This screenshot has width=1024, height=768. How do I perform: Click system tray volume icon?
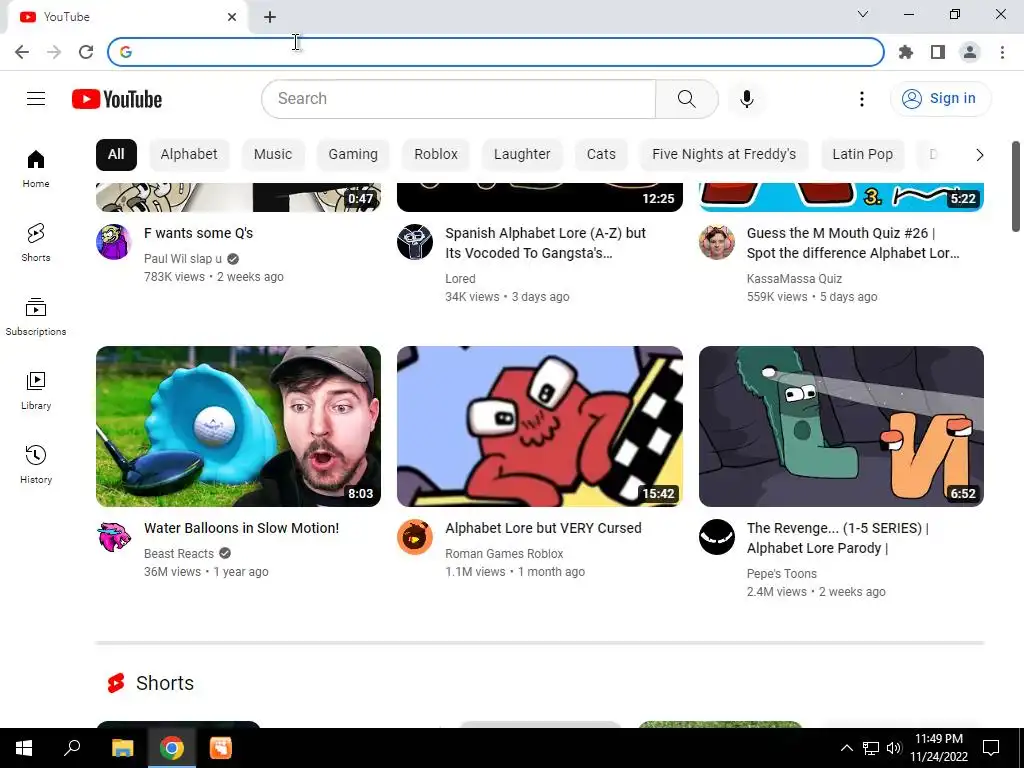[894, 748]
